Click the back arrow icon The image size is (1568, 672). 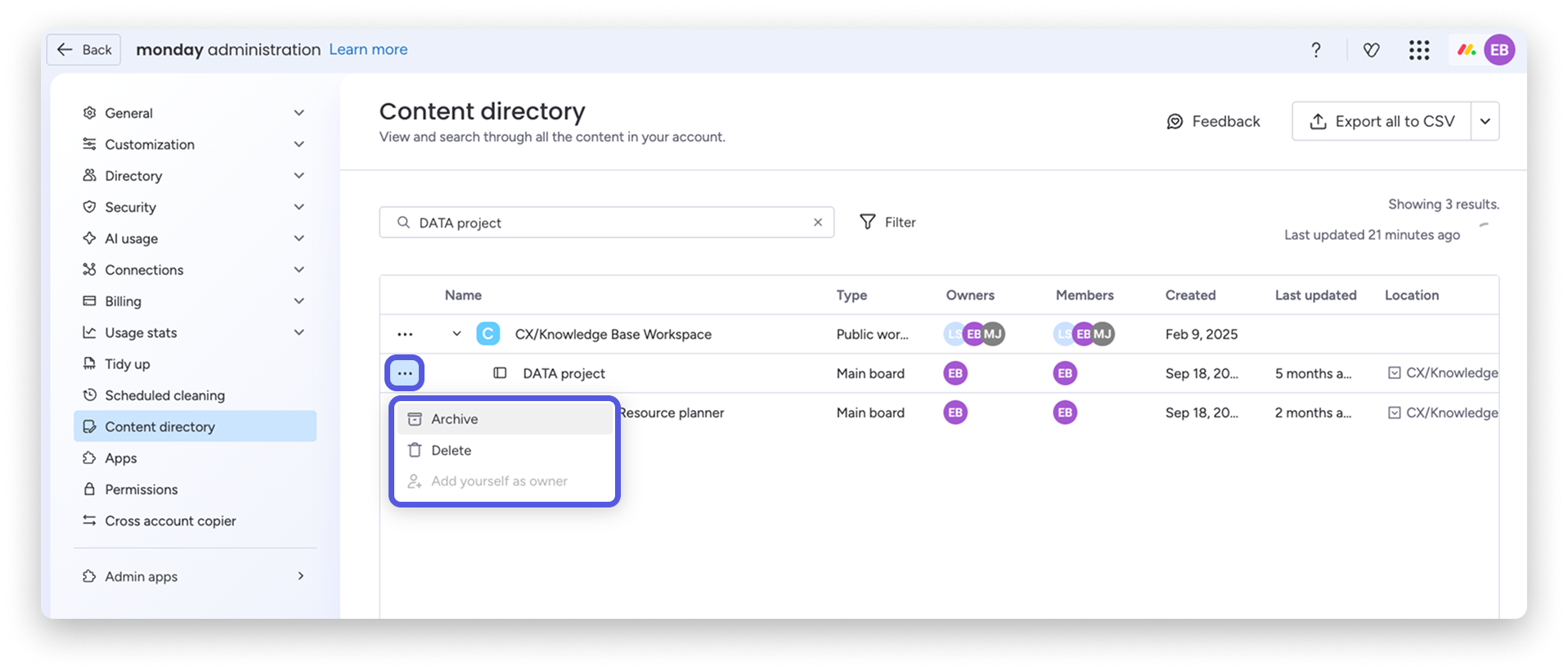65,49
